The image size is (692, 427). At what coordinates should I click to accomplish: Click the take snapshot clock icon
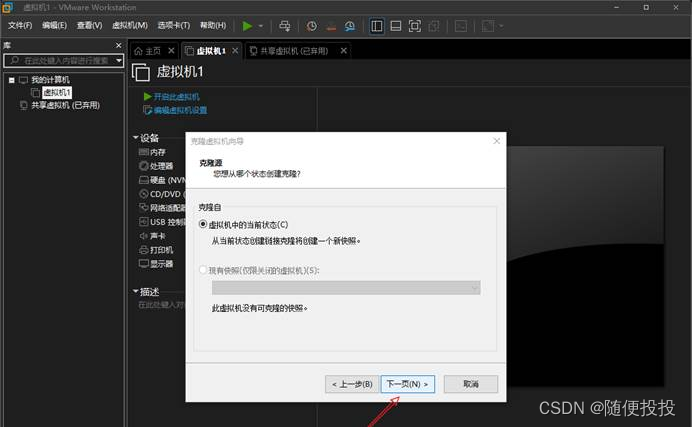coord(312,26)
